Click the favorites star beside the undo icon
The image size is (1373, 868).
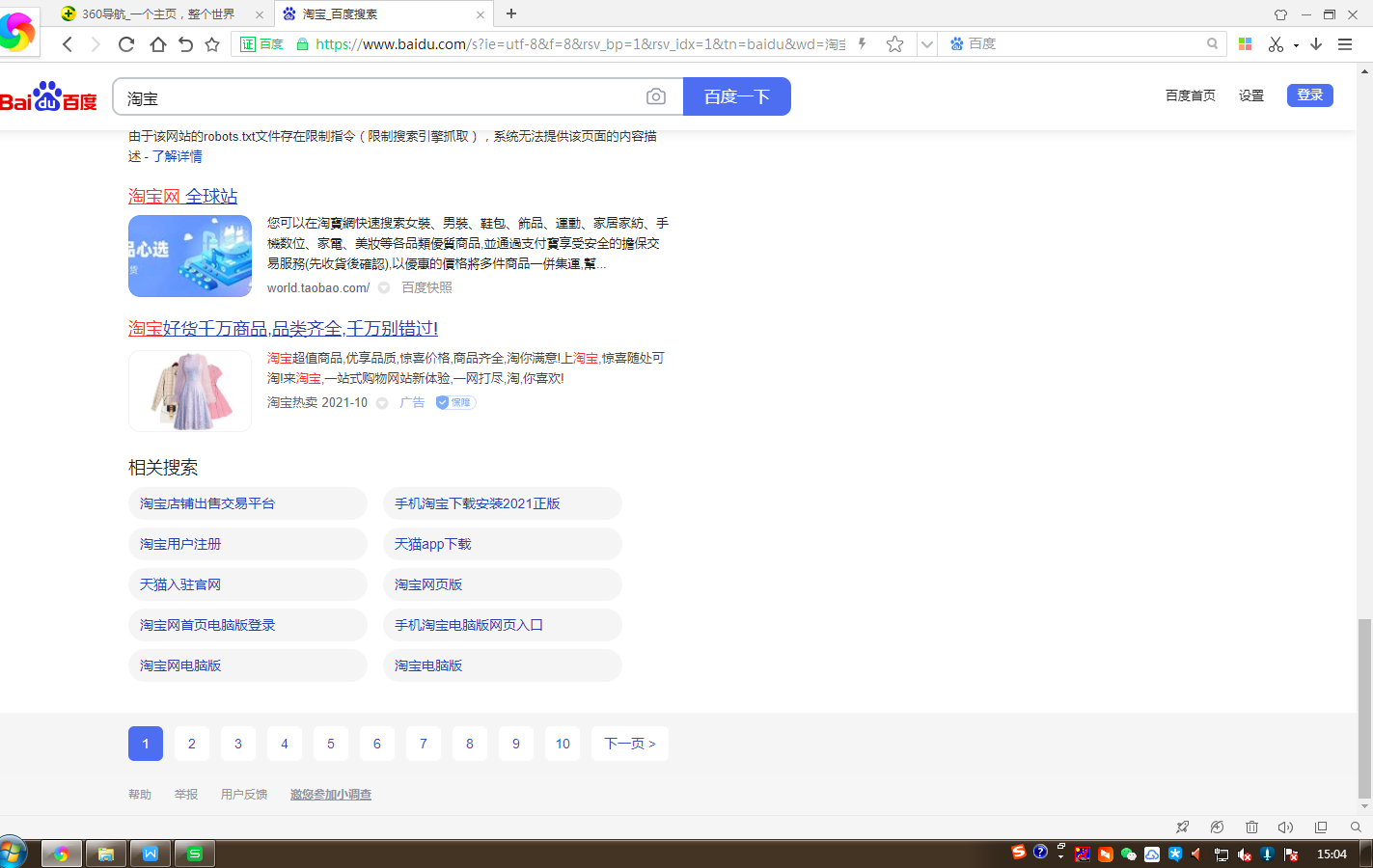pos(212,44)
